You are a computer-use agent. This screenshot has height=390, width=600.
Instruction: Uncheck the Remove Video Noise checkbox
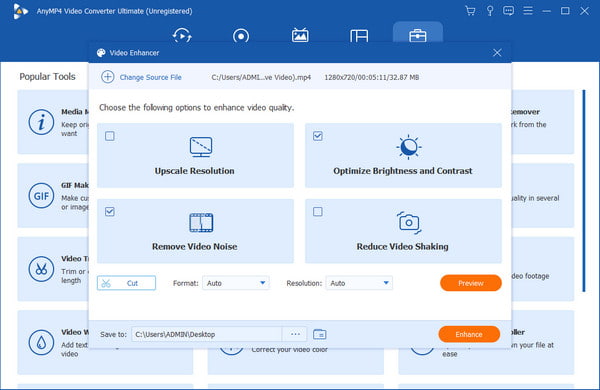tap(110, 212)
